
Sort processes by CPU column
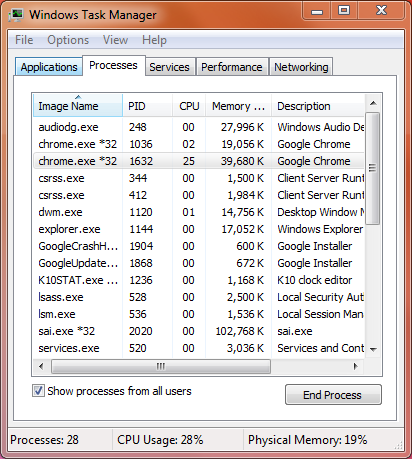[x=189, y=106]
